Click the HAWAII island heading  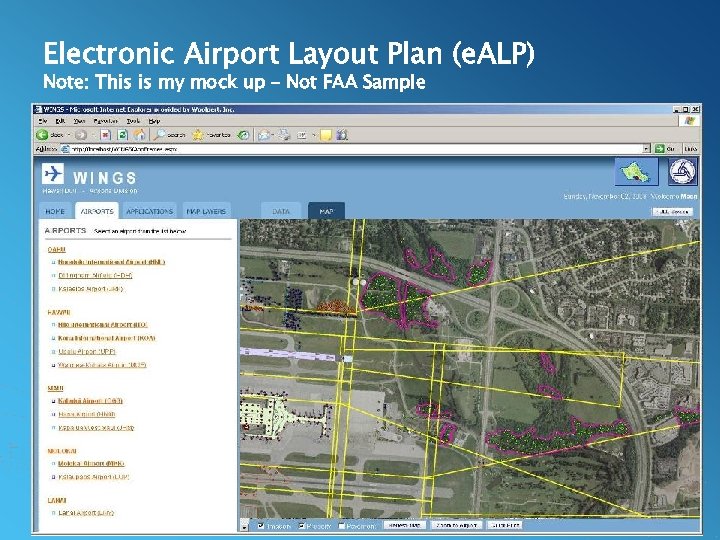[x=59, y=312]
